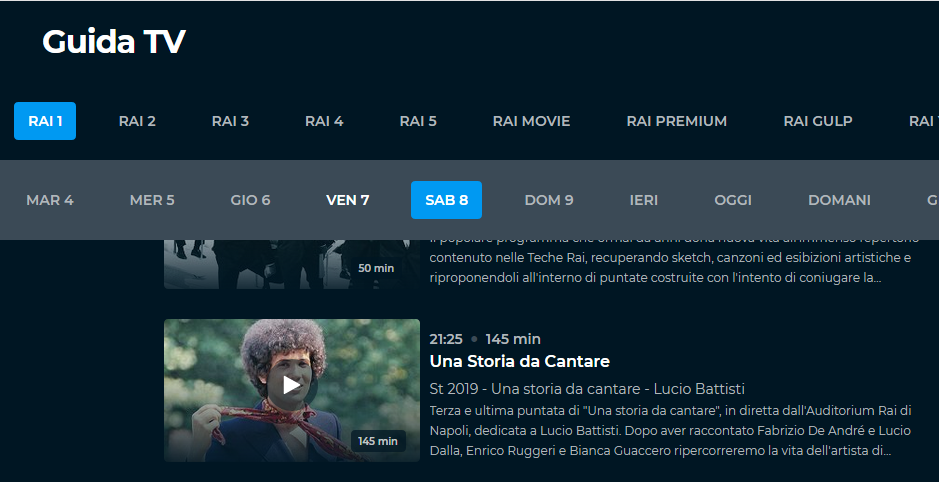Select the VEN 7 day

[347, 200]
